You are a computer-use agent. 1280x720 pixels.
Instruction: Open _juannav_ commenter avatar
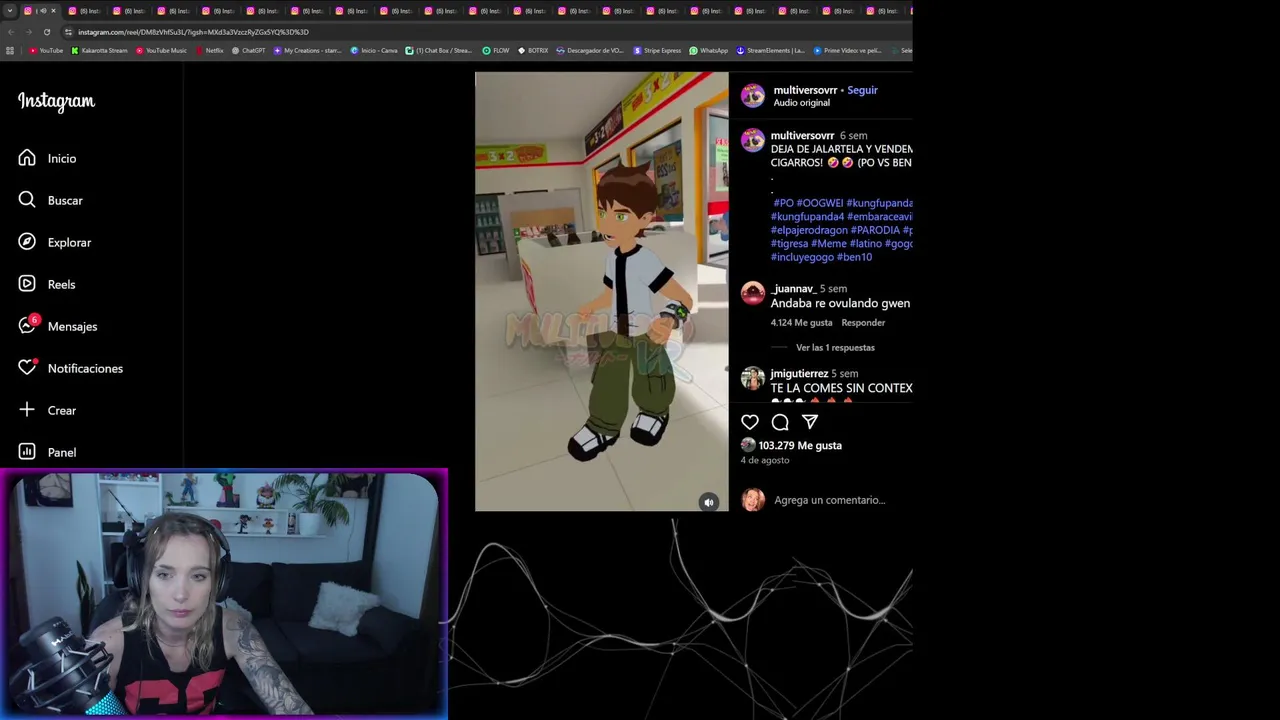point(753,294)
